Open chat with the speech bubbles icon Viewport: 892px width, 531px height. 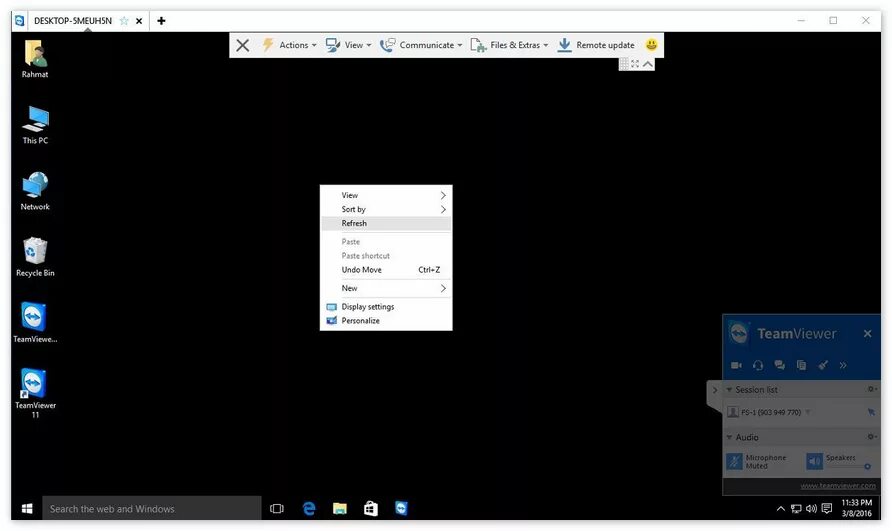779,365
